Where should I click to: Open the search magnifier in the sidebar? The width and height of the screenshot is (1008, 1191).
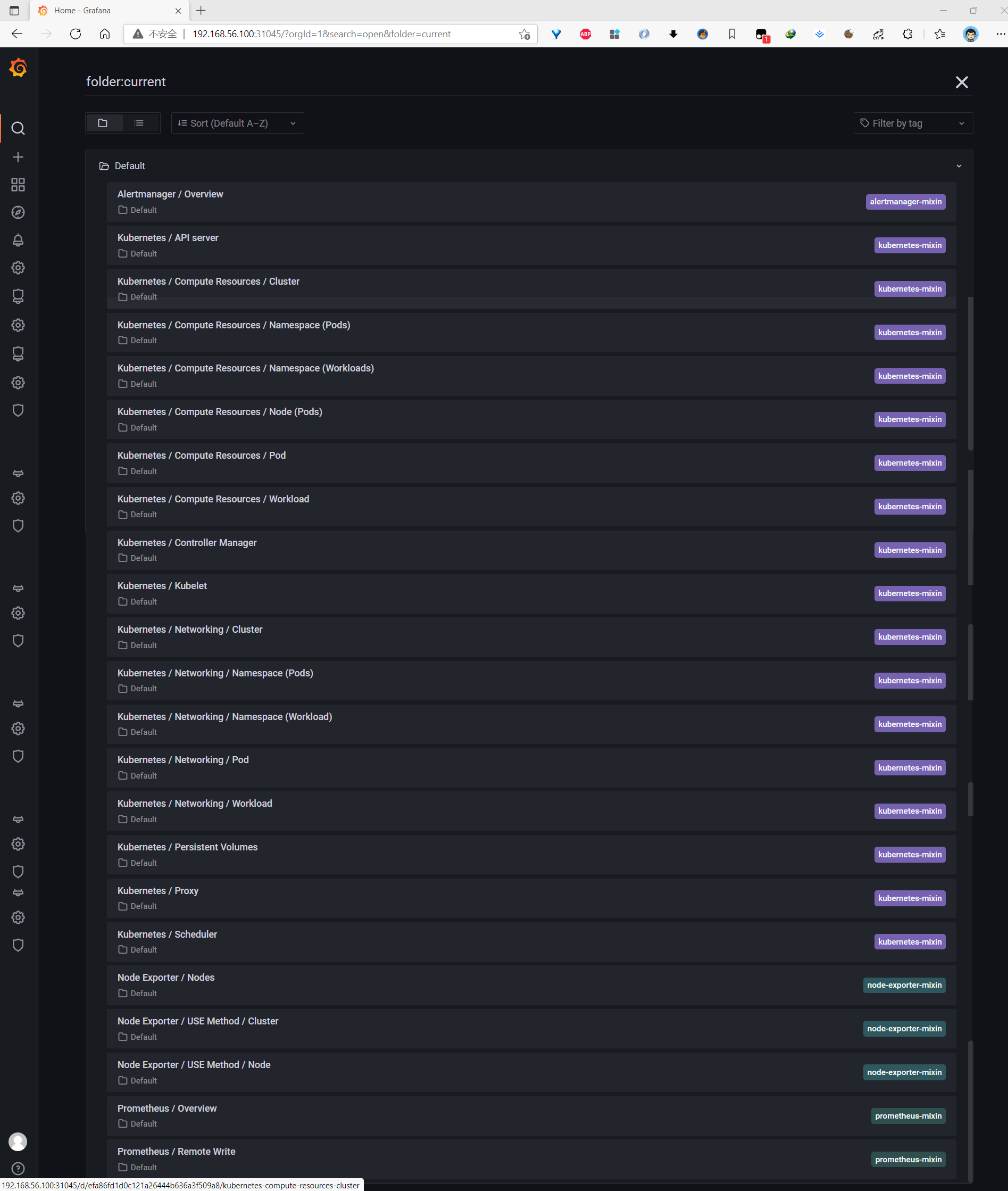[18, 128]
